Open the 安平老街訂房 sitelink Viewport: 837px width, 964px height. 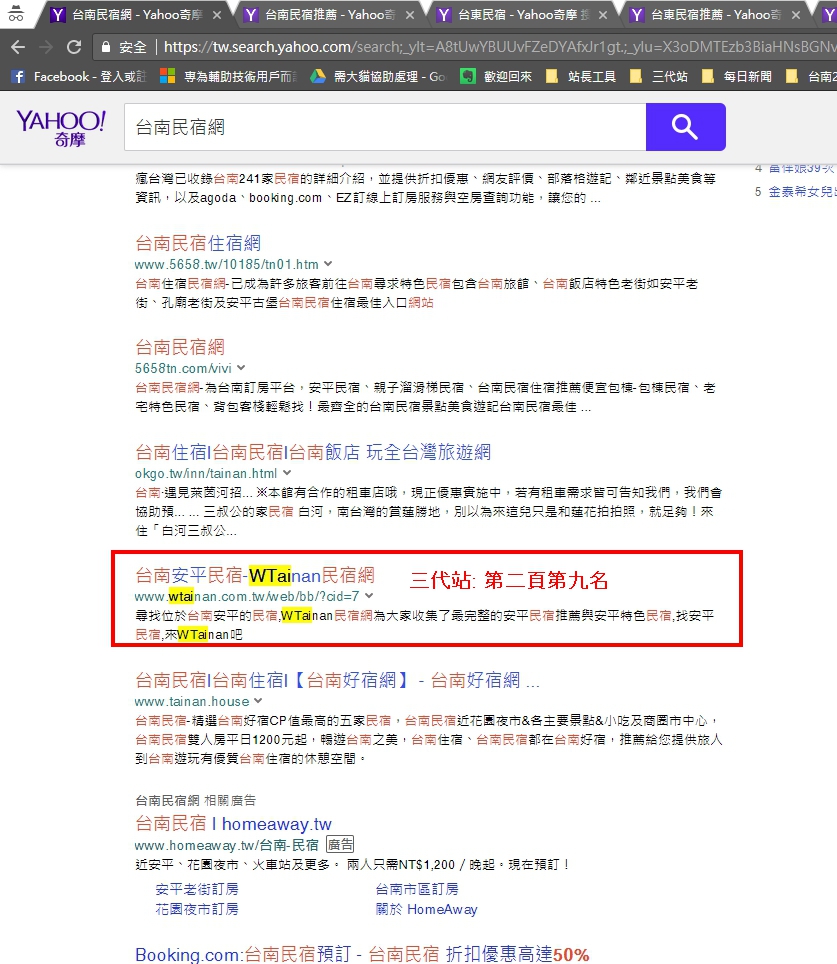pyautogui.click(x=197, y=889)
